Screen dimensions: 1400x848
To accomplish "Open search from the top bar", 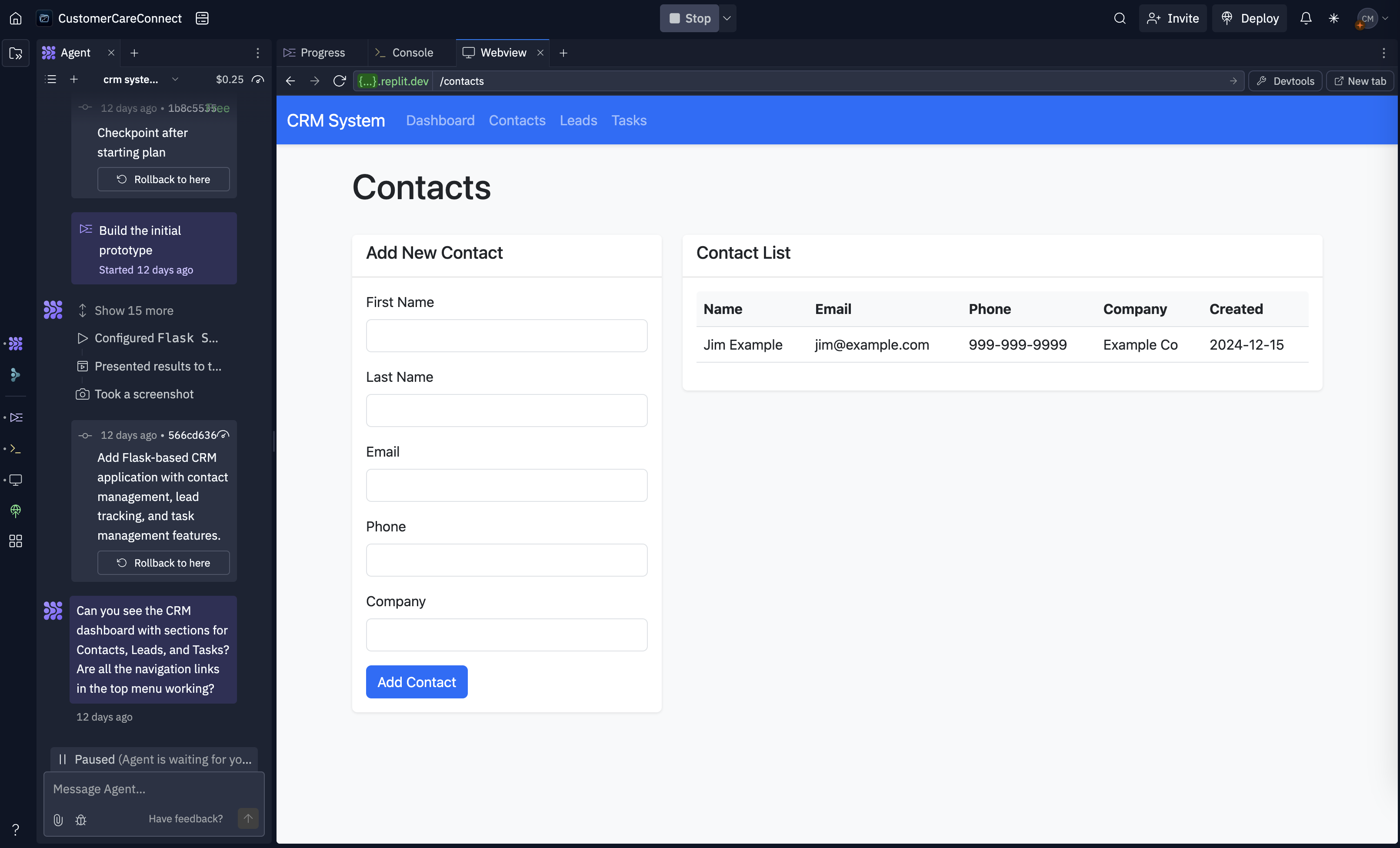I will pos(1119,18).
